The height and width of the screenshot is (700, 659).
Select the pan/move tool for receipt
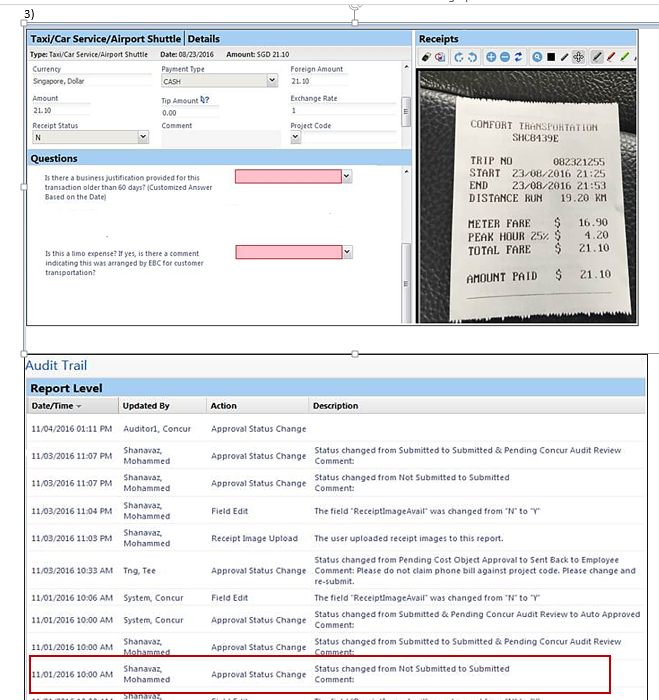[x=580, y=58]
